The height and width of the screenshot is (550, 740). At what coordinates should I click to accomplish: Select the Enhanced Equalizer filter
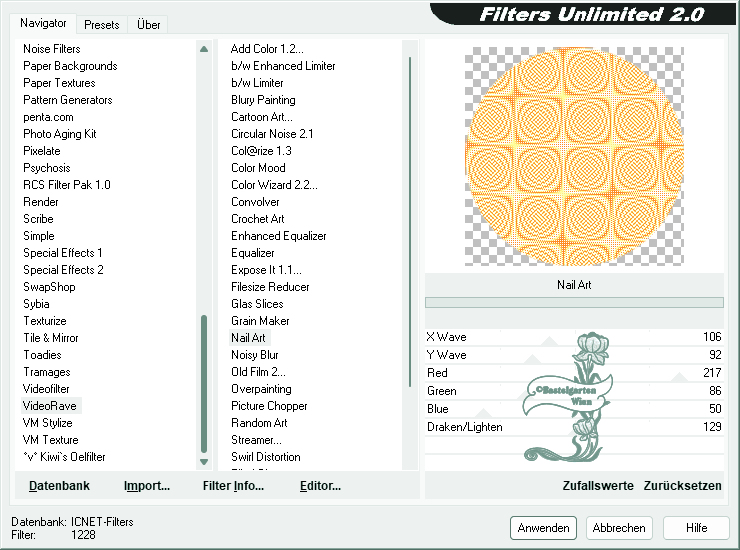click(278, 236)
